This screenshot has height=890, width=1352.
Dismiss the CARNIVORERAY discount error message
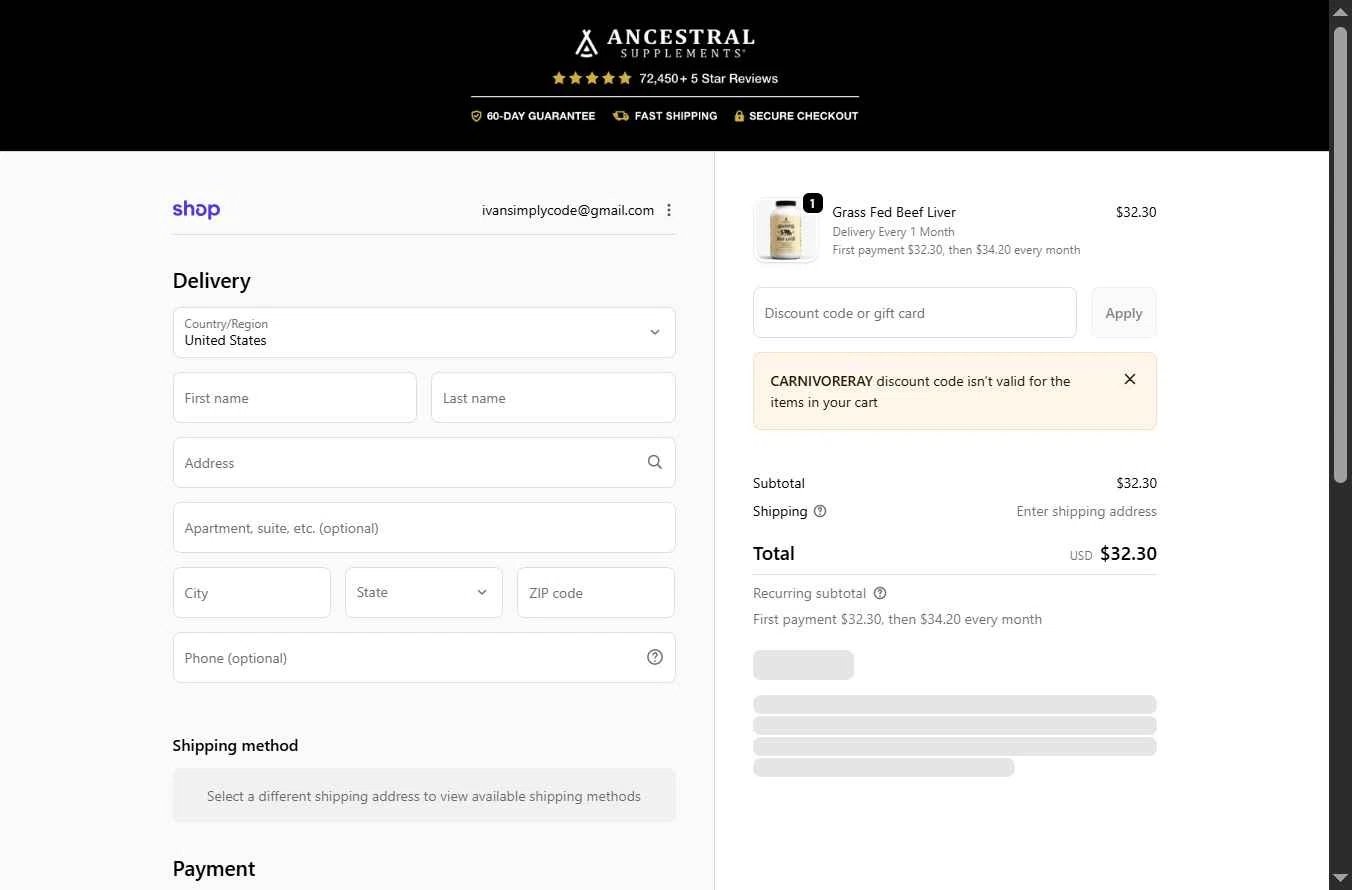click(1130, 379)
